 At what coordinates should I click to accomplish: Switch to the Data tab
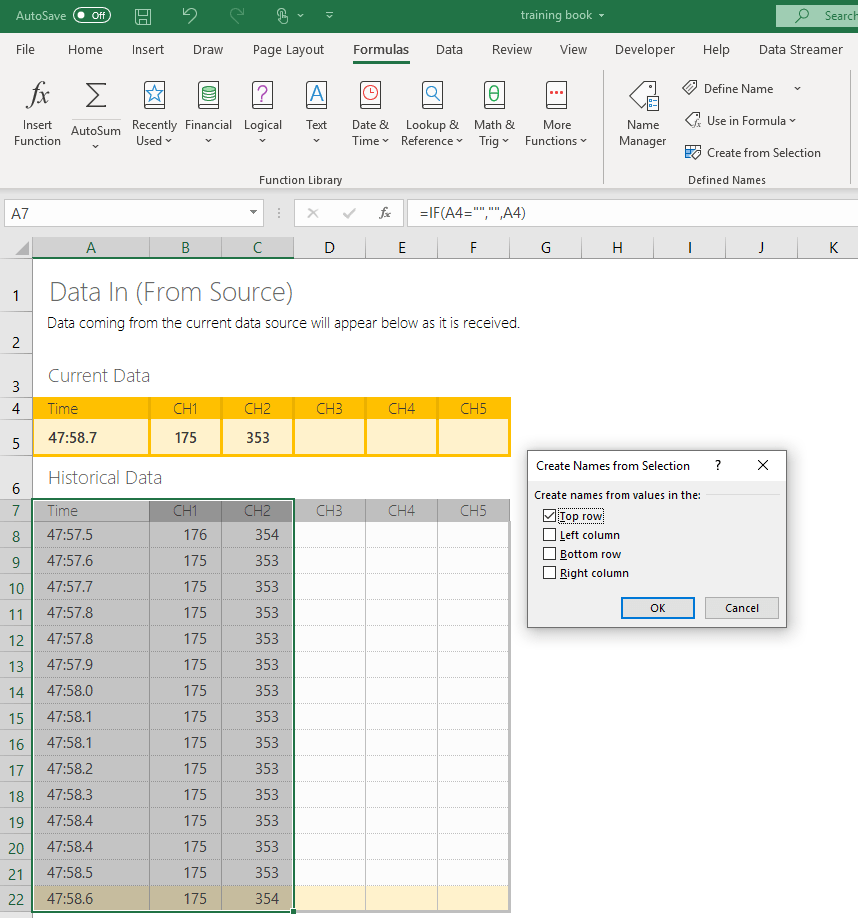click(x=449, y=49)
